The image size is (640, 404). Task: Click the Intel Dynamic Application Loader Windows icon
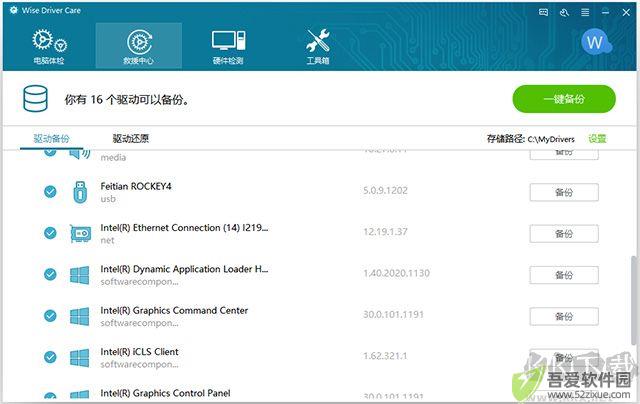coord(79,275)
